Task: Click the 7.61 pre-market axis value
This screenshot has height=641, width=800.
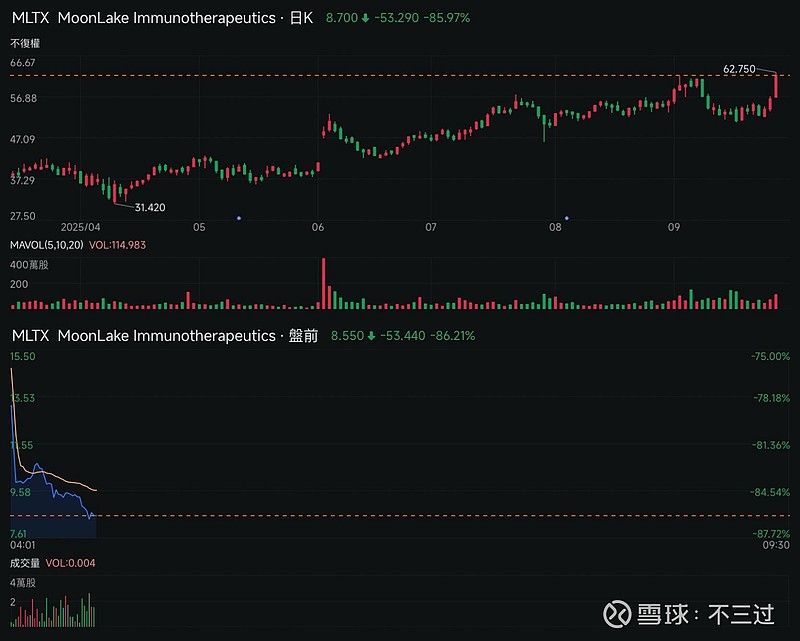Action: (x=18, y=534)
